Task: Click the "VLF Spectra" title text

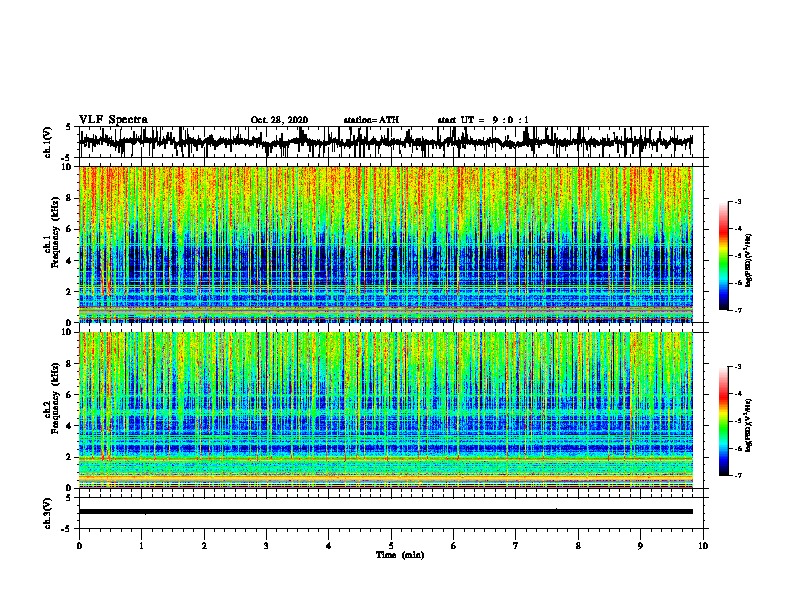Action: [x=113, y=120]
